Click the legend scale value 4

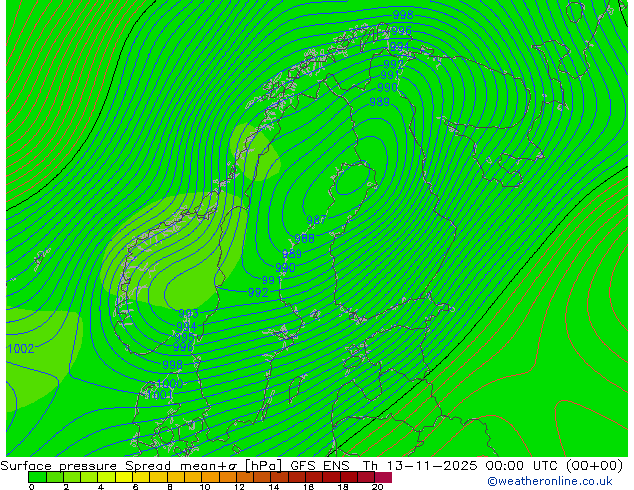point(101,487)
